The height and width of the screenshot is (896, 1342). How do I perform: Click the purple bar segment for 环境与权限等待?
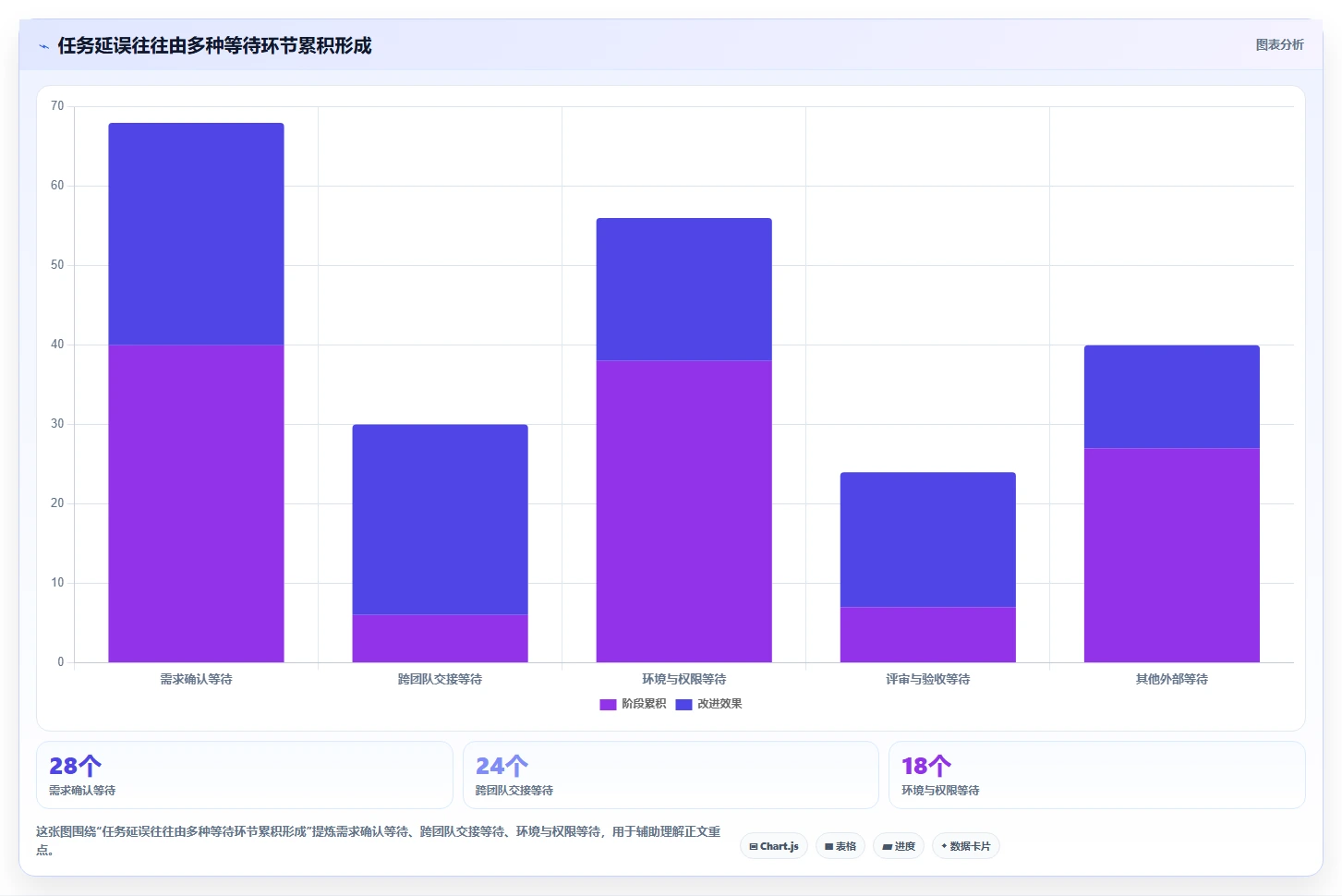point(683,512)
